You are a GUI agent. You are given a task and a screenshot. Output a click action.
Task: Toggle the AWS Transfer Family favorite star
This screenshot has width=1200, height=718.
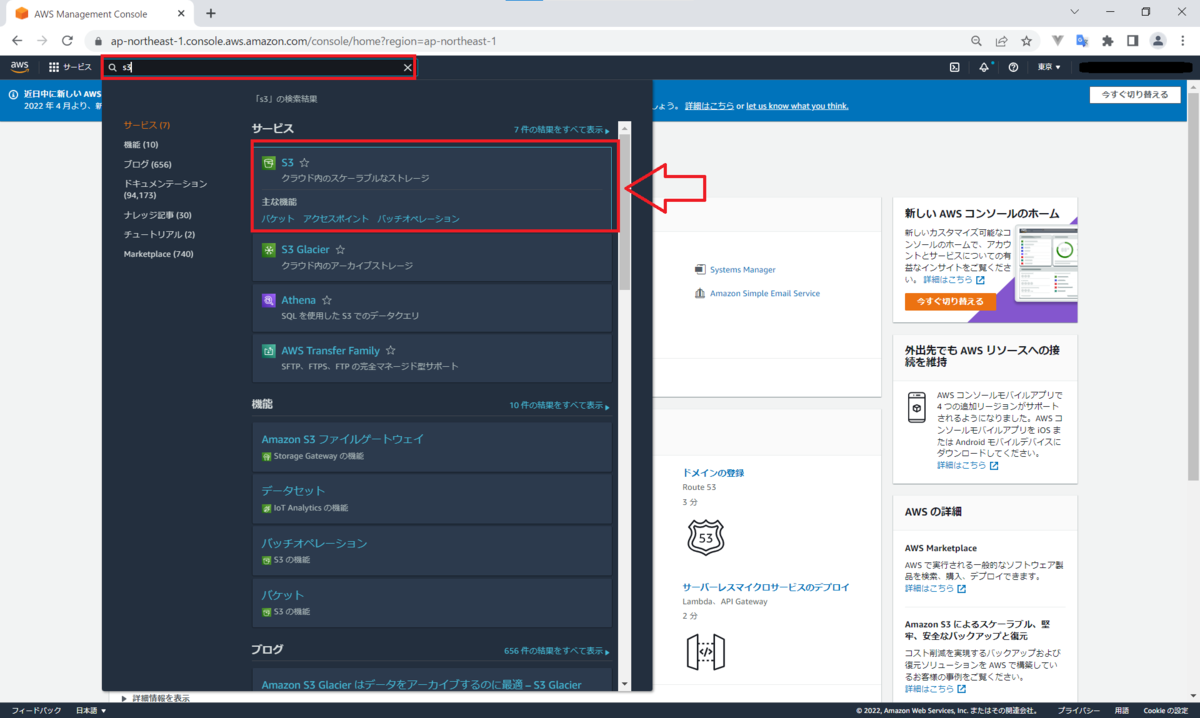click(391, 351)
